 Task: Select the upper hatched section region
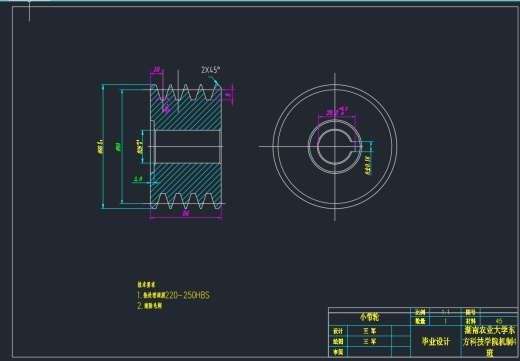tap(186, 112)
